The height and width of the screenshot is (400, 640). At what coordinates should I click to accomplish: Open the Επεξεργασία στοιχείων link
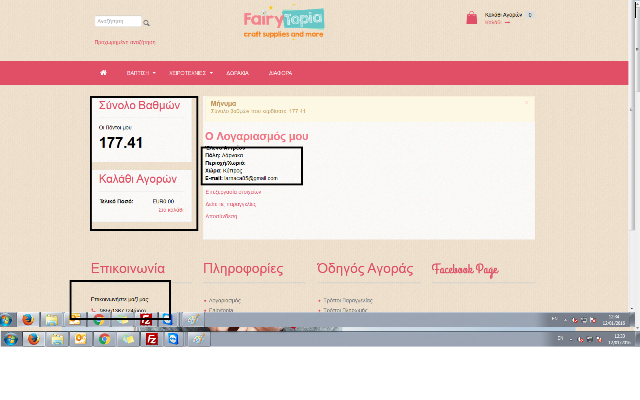233,191
